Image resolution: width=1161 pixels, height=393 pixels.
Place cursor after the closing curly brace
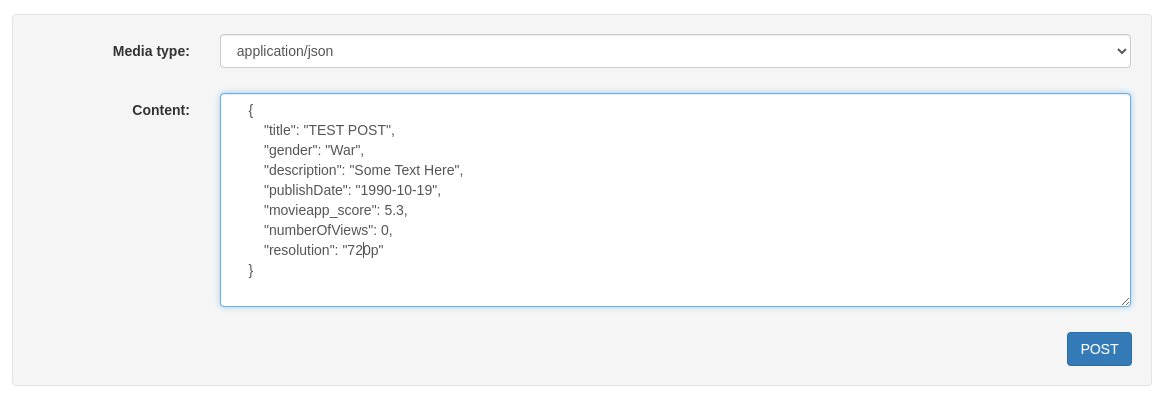254,270
